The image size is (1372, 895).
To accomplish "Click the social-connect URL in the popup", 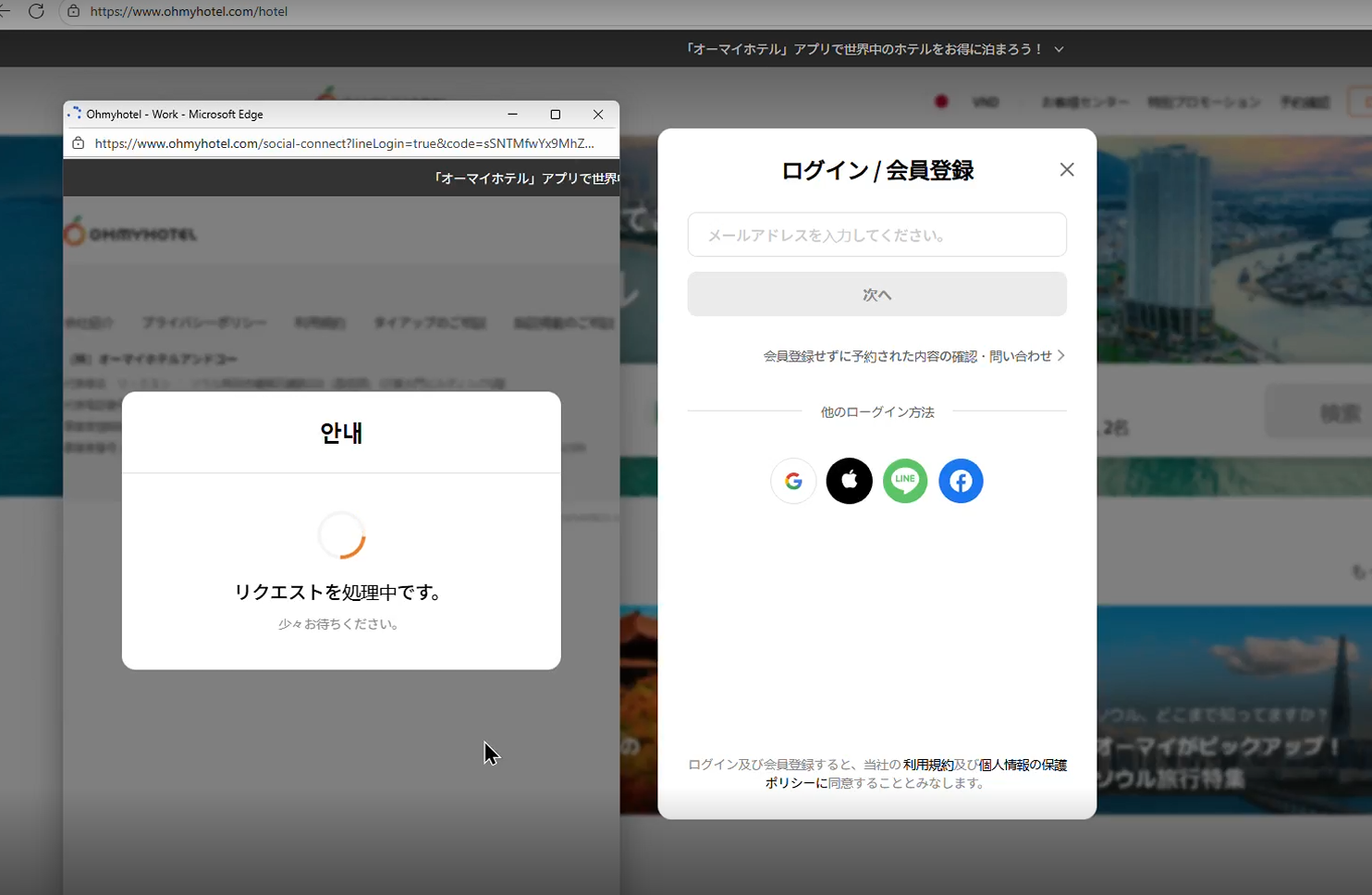I will (x=344, y=143).
